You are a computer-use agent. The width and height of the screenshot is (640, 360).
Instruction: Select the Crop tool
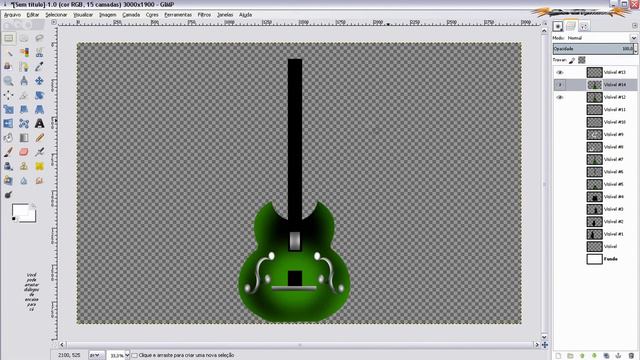click(x=24, y=95)
